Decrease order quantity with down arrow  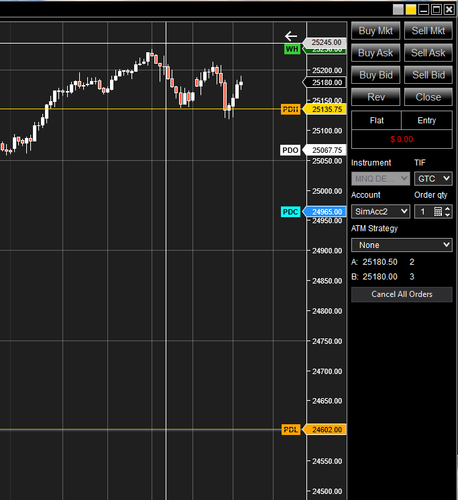(448, 215)
